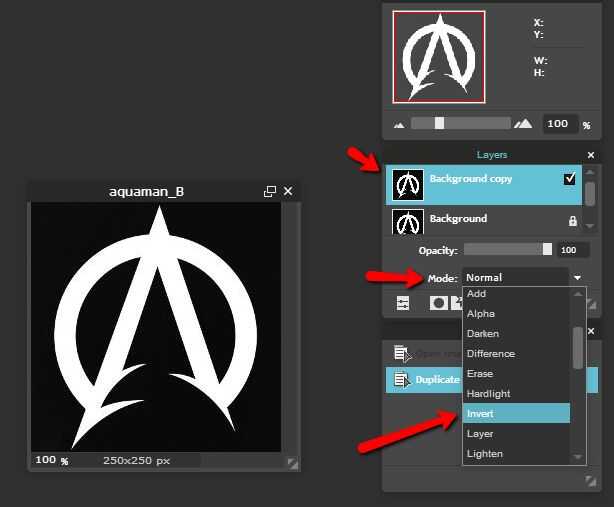Screen dimensions: 614x507
Task: Choose Hardlight blend mode
Action: (516, 393)
